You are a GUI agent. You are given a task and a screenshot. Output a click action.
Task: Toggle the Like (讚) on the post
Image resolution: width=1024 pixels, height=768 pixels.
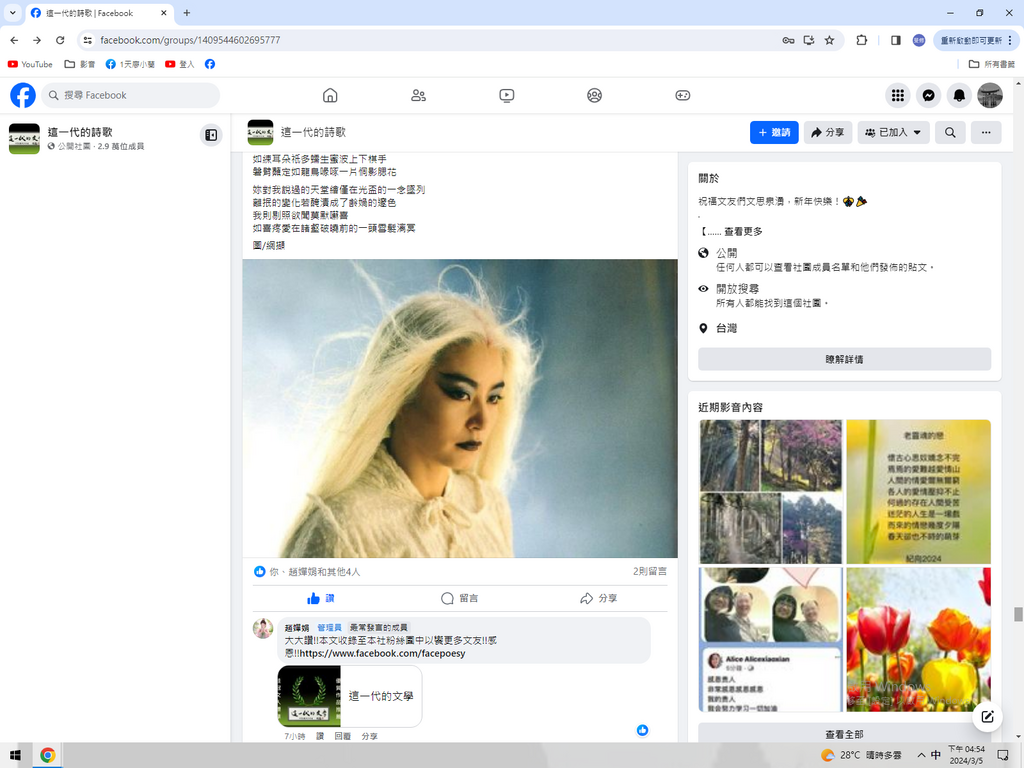tap(321, 598)
